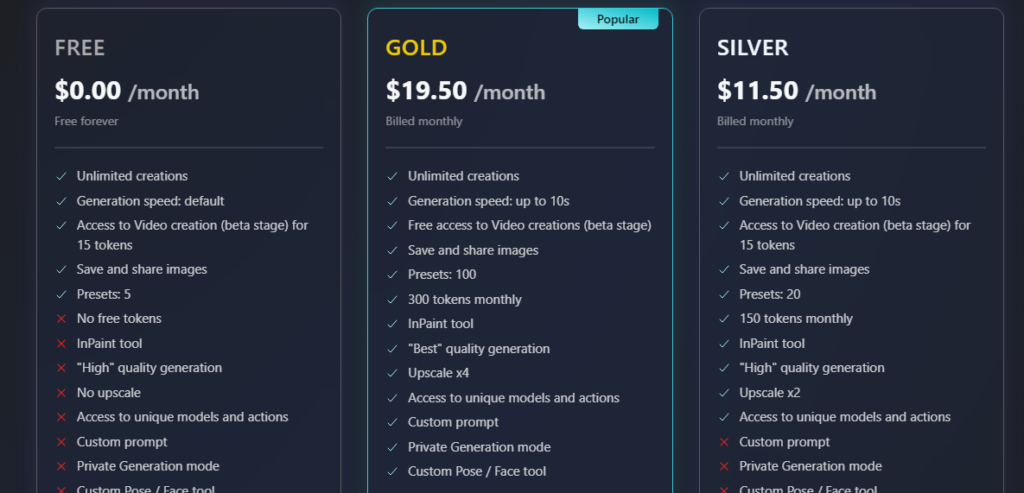Screen dimensions: 1024x493
Task: Click checkmark beside Presets: 100
Action: click(392, 275)
